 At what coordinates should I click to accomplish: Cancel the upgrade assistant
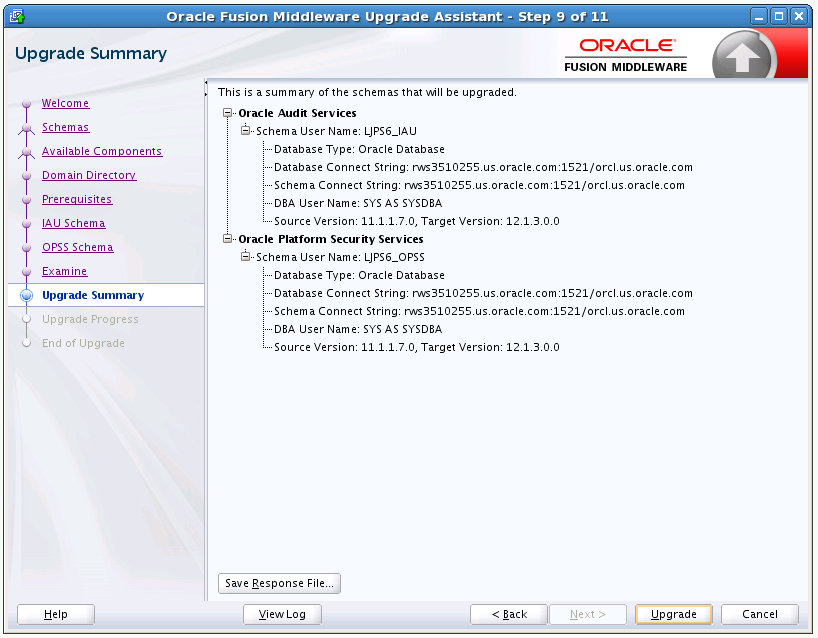point(760,615)
